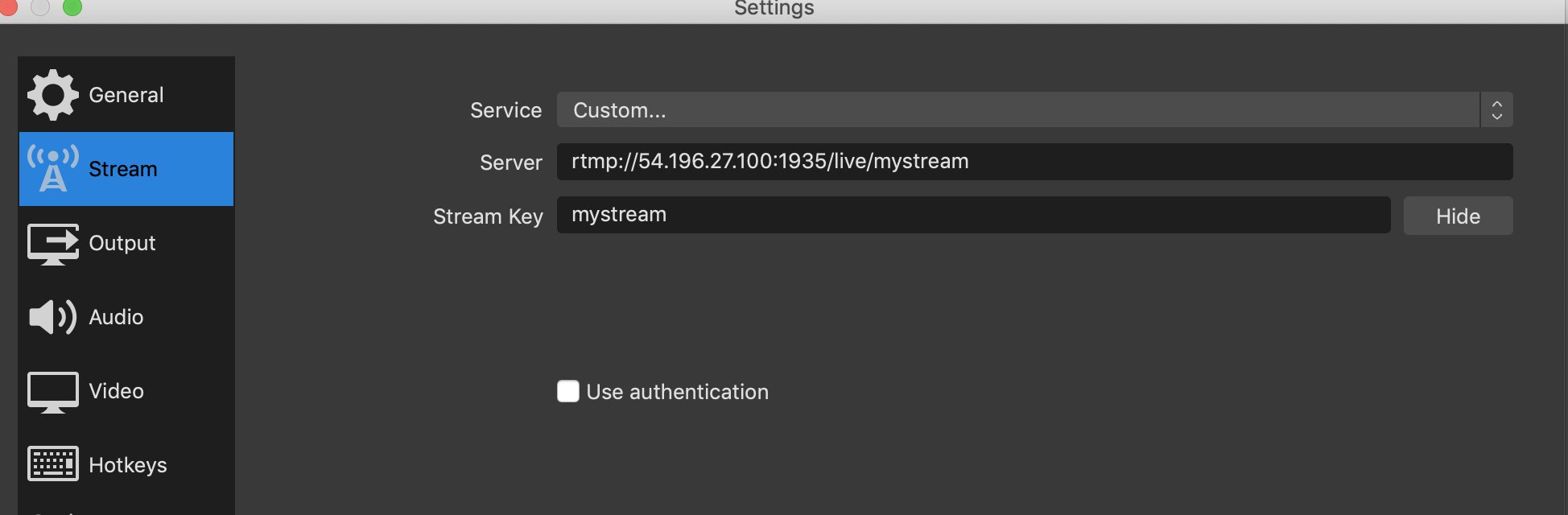
Task: Switch to the General settings tab label
Action: [126, 95]
